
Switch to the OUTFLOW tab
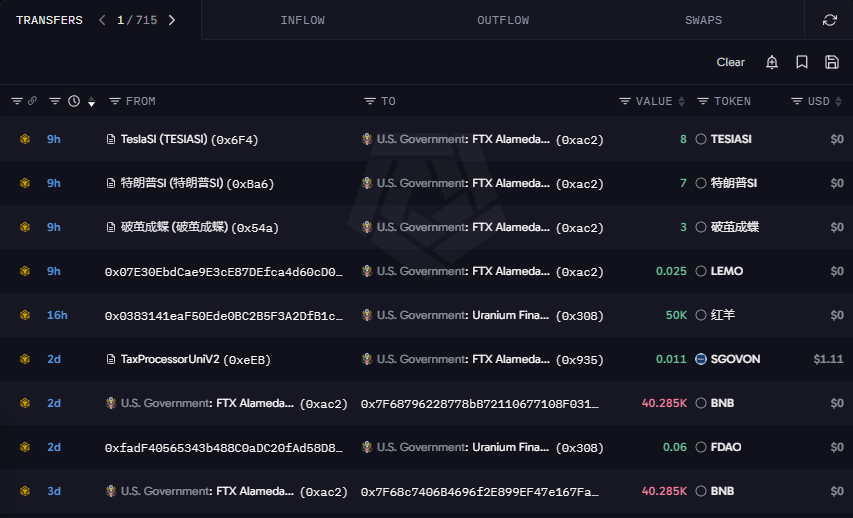pyautogui.click(x=503, y=20)
